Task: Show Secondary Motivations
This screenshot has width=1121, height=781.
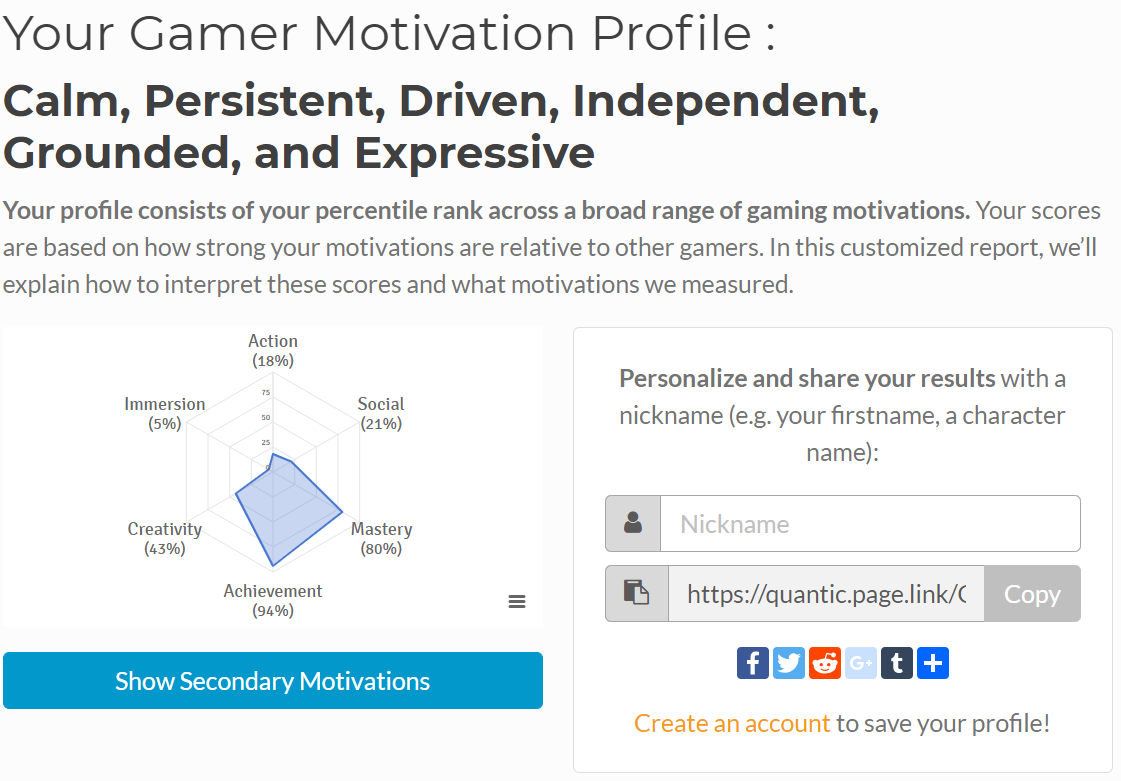Action: 273,681
